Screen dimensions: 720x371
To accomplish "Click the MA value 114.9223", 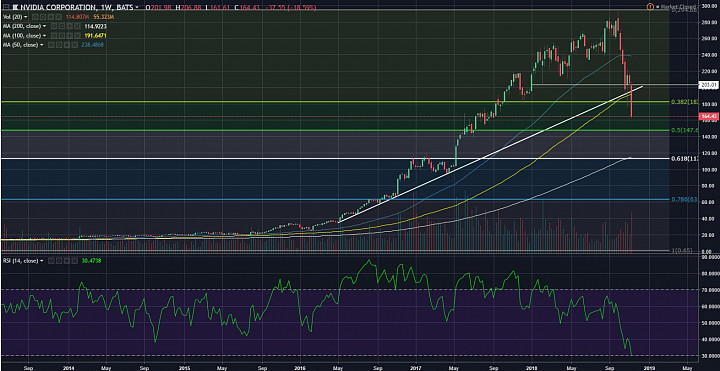I will (95, 27).
